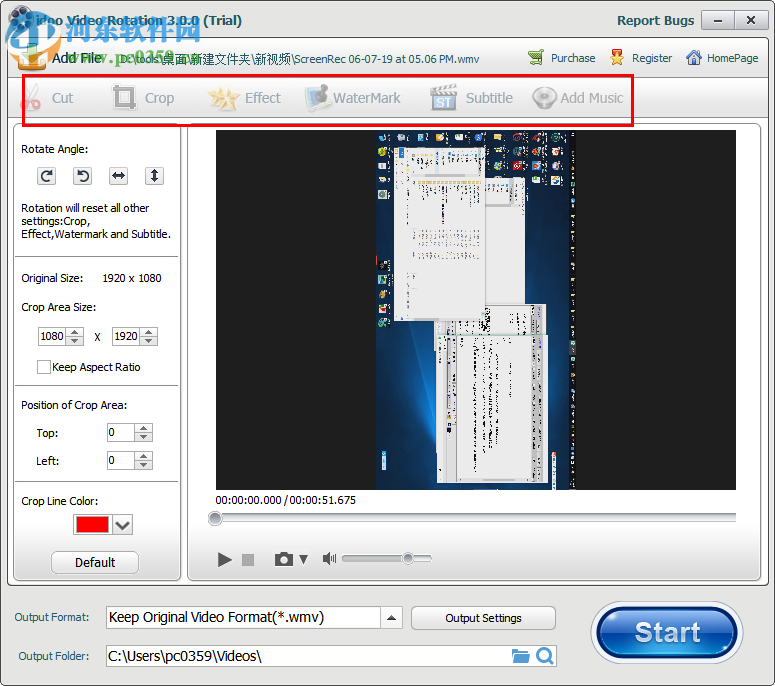Viewport: 775px width, 686px height.
Task: Click the Purchase link
Action: point(561,58)
